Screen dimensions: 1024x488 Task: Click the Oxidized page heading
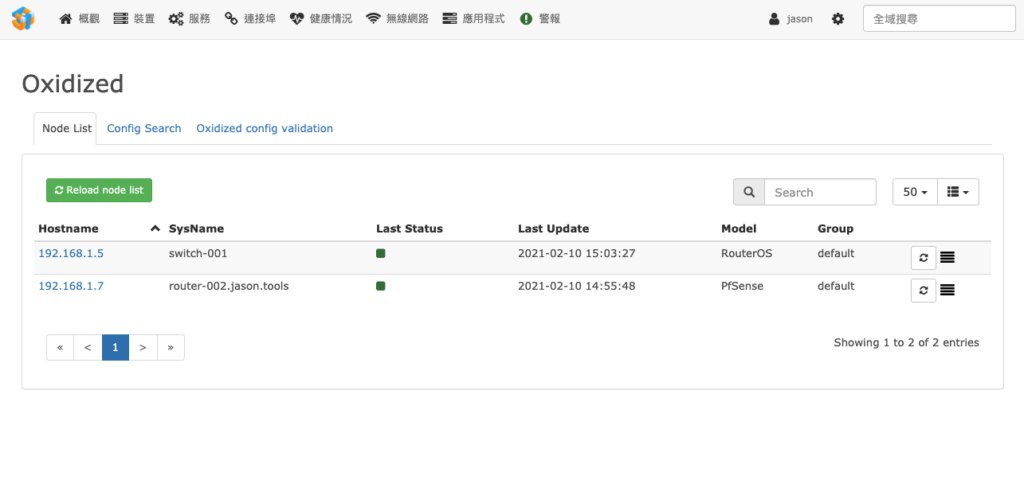[x=72, y=84]
